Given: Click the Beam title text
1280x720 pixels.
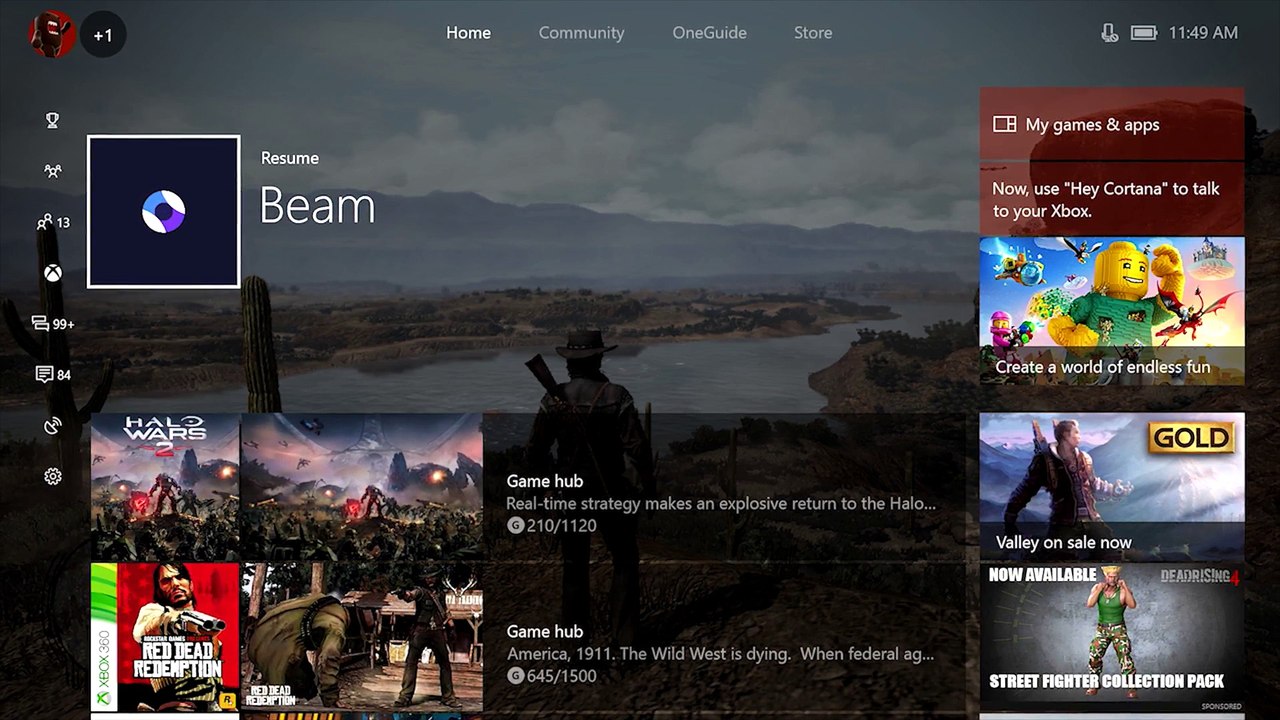Looking at the screenshot, I should tap(317, 206).
